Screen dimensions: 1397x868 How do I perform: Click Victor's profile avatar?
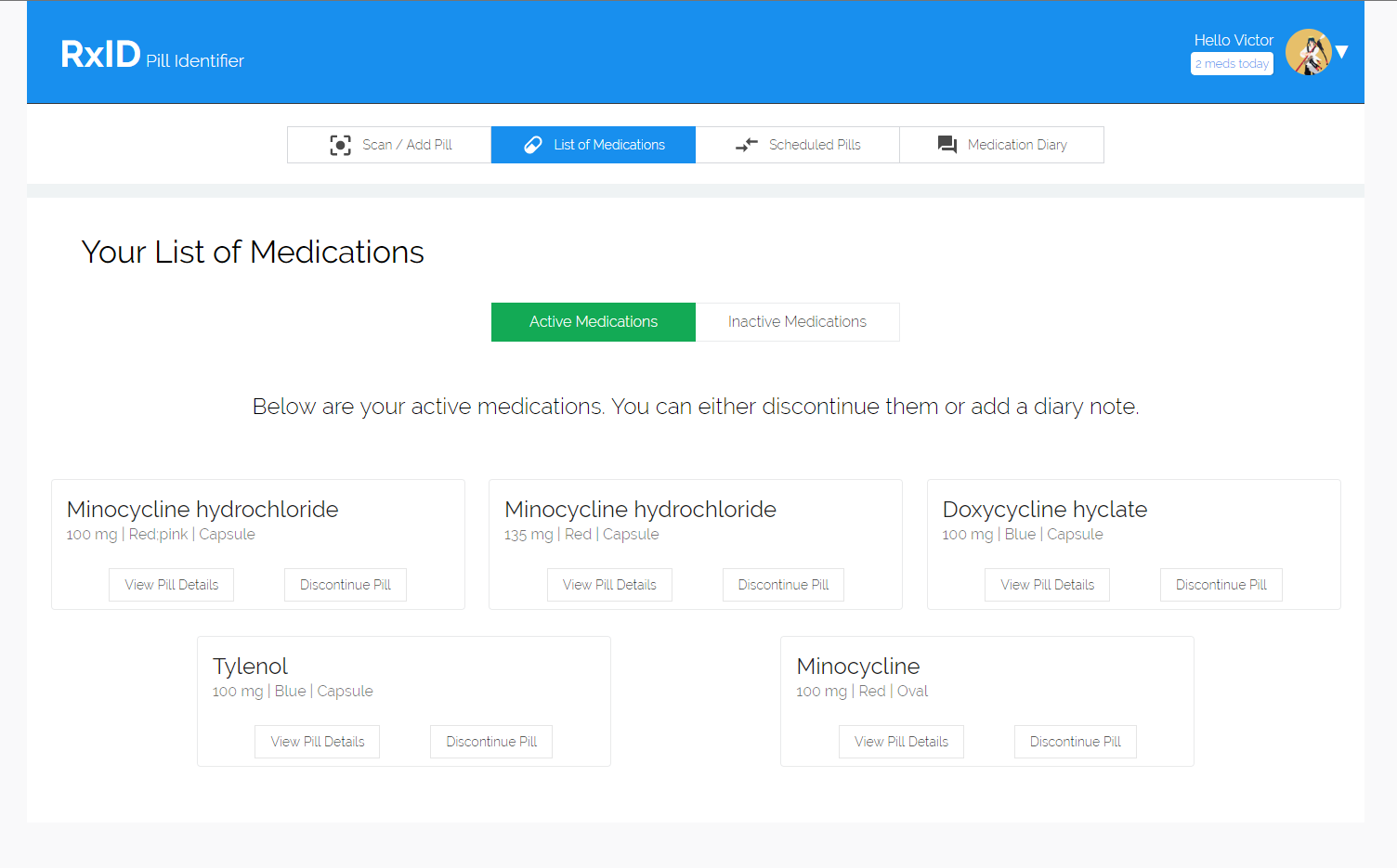click(1308, 52)
